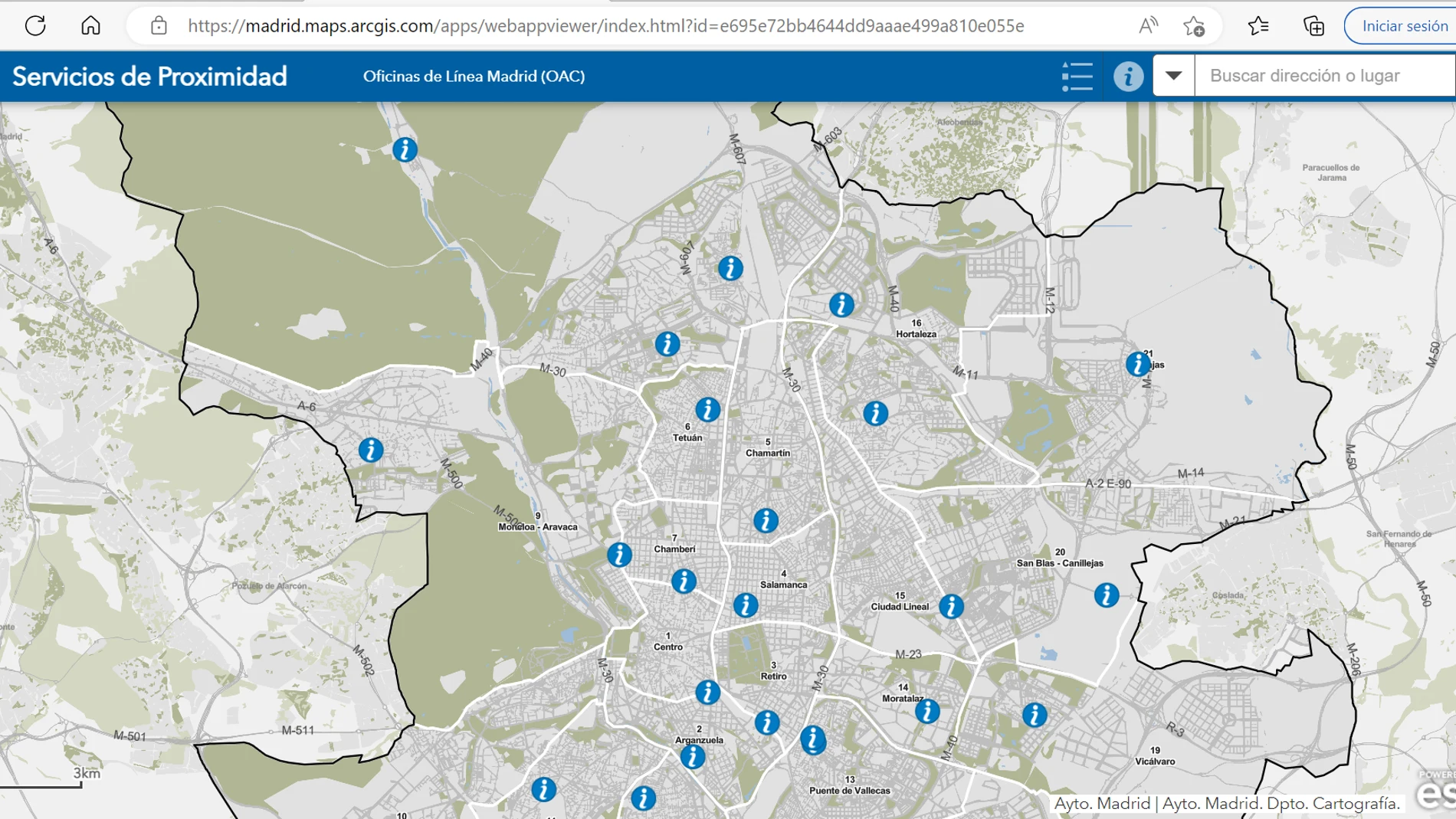The image size is (1456, 819).
Task: Click the Vicálvaro district label
Action: pyautogui.click(x=1155, y=761)
